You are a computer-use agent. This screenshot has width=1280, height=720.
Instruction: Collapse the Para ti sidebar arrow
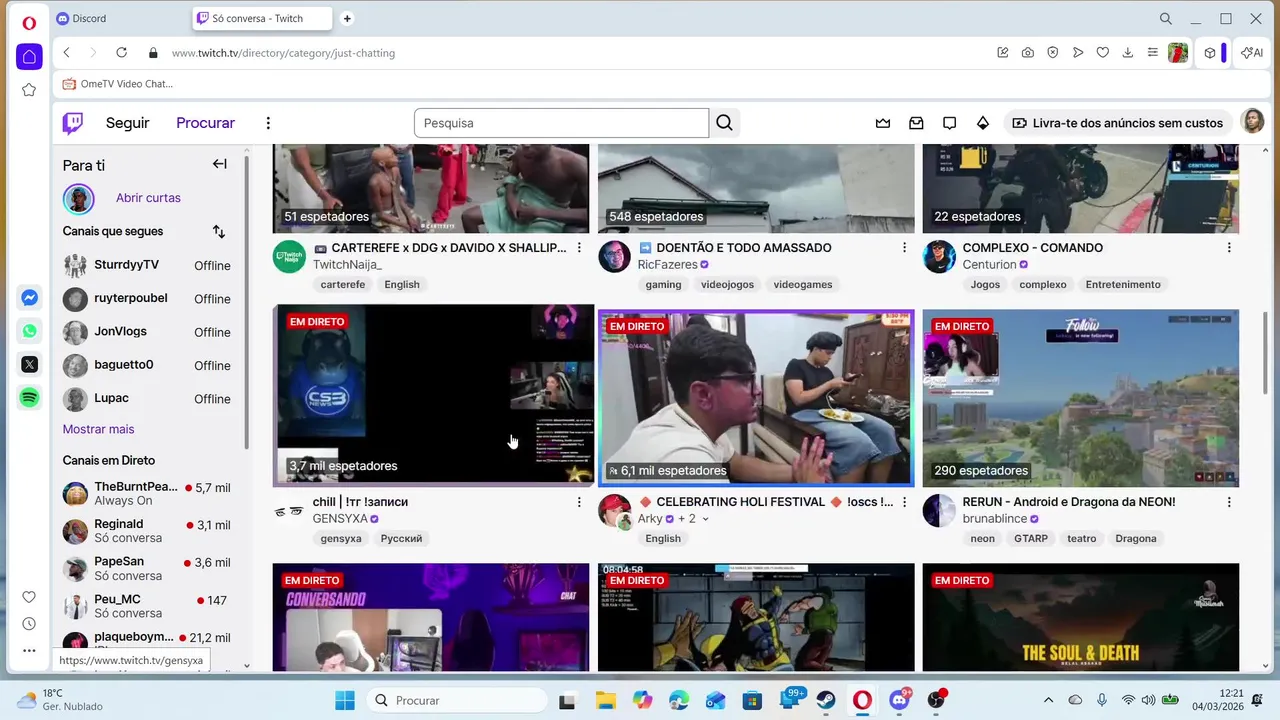pos(220,164)
